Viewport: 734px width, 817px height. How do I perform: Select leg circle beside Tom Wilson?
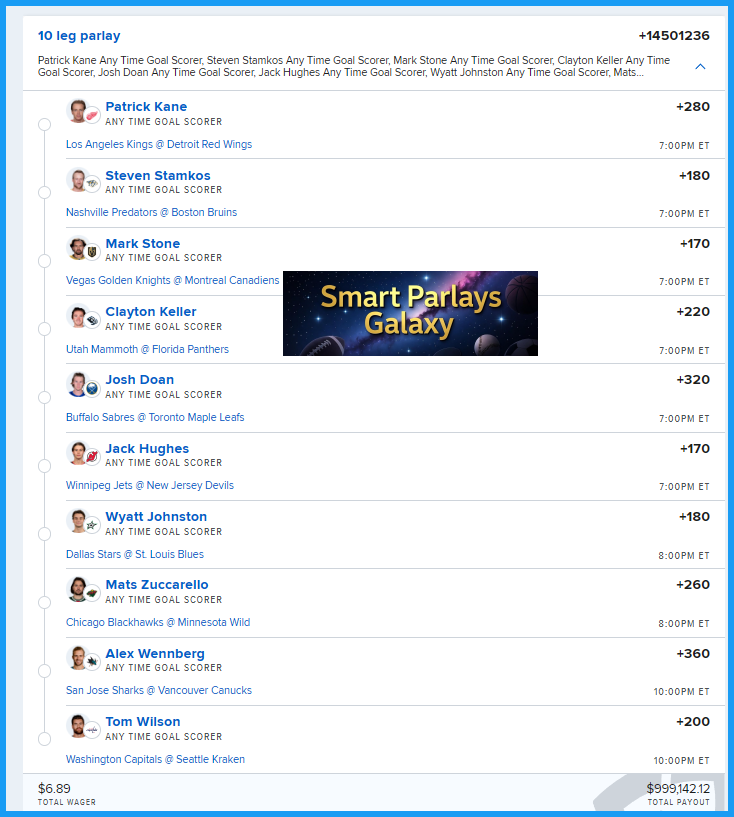[45, 739]
